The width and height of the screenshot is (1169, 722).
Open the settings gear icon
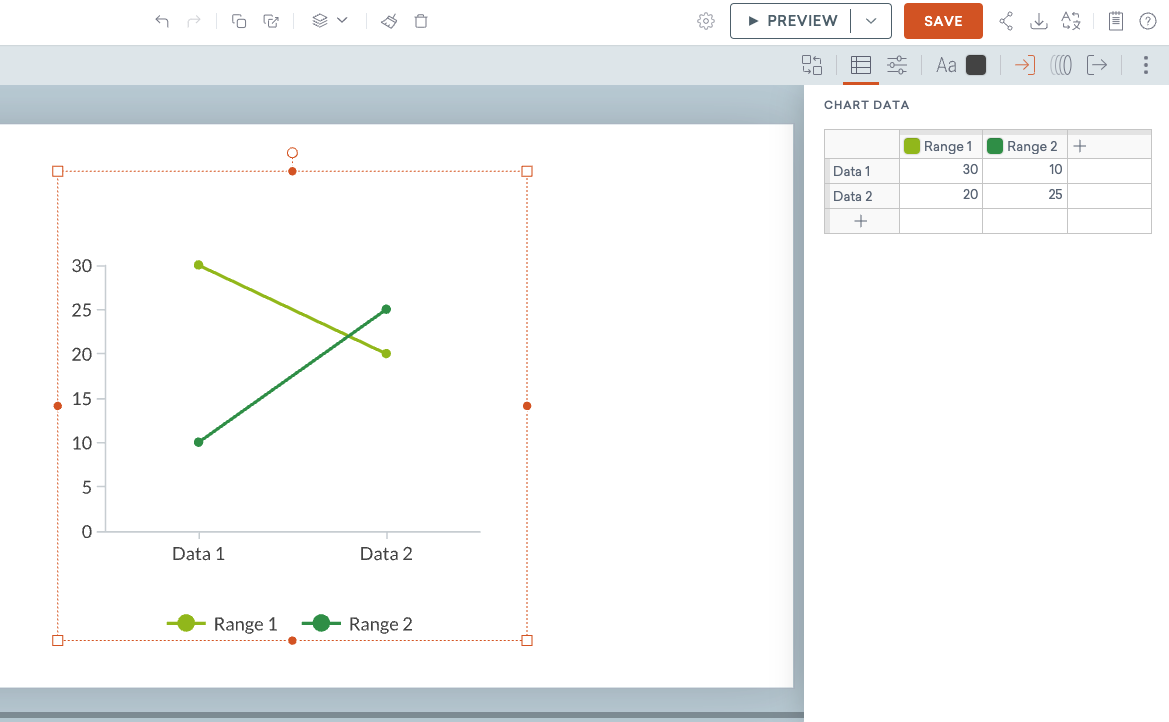click(705, 21)
